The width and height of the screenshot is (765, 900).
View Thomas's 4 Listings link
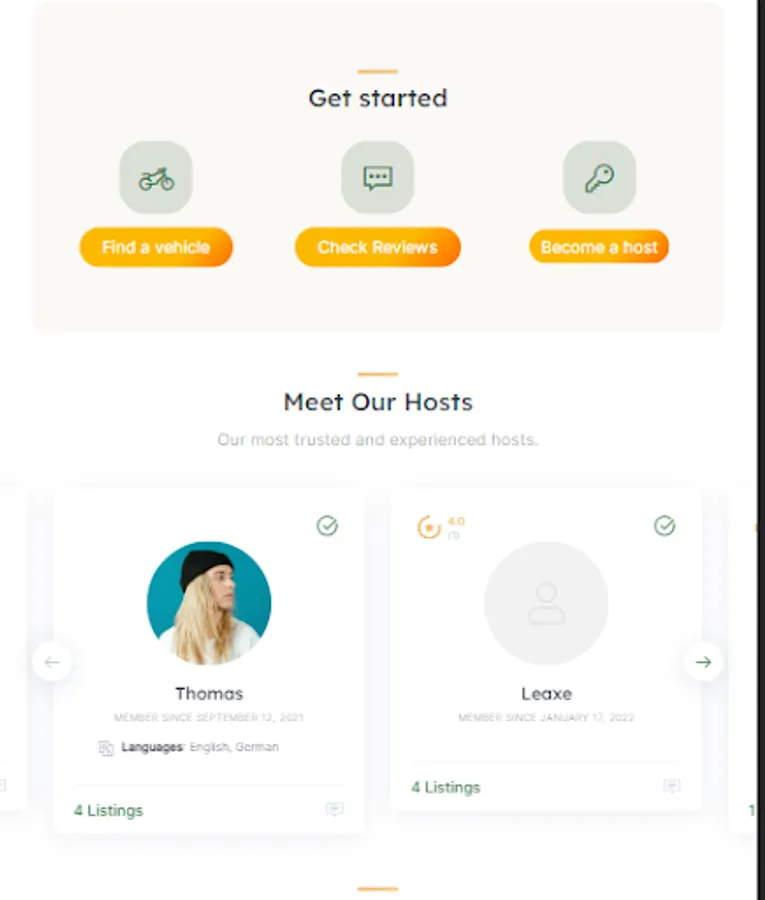tap(108, 810)
